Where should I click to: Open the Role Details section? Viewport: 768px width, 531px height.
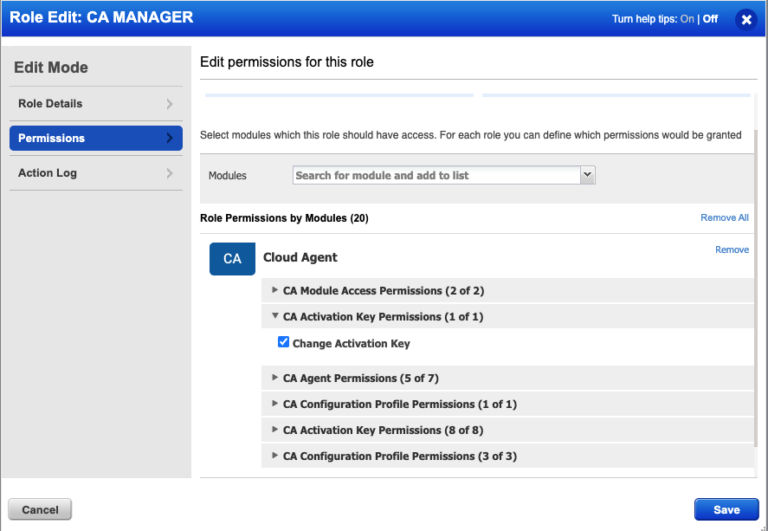pos(96,104)
